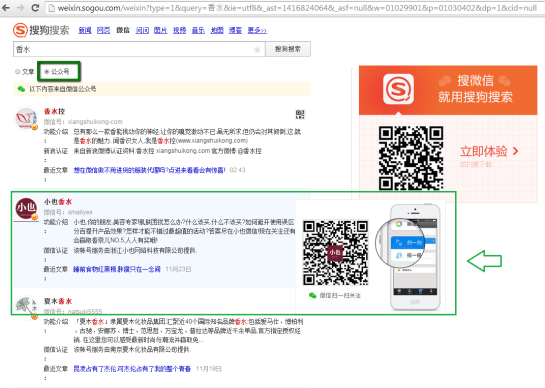Open the 网页 navigation link
Screen dimensions: 545x388
coord(104,31)
